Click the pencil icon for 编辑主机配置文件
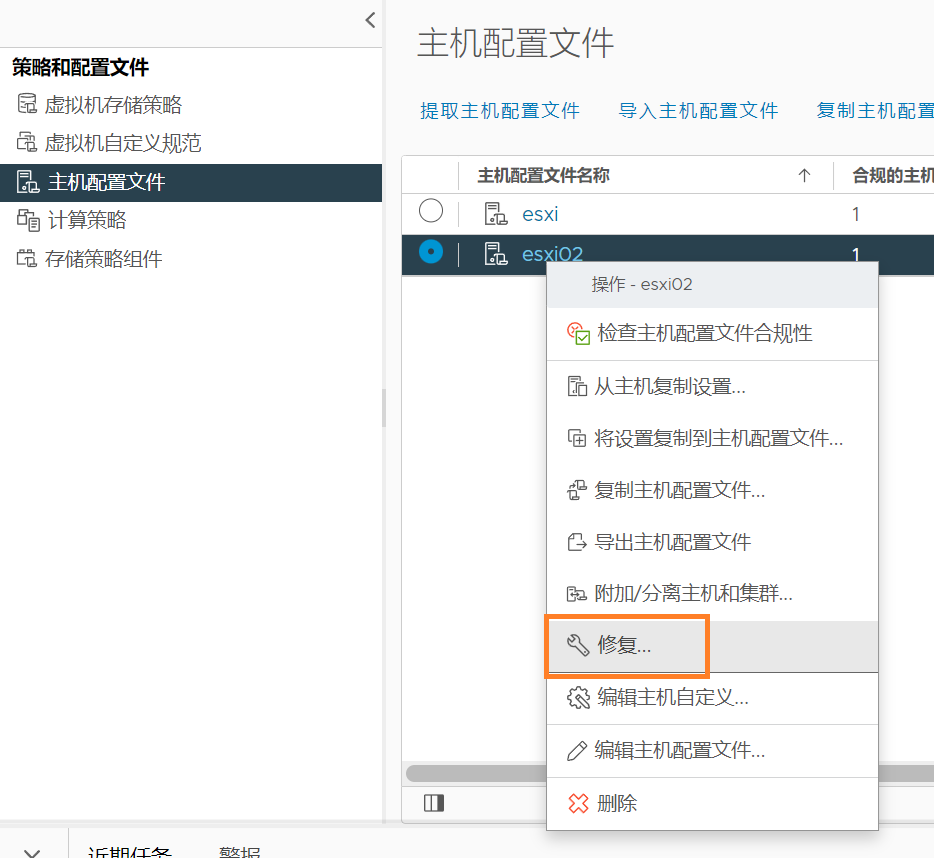The width and height of the screenshot is (934, 858). [577, 751]
